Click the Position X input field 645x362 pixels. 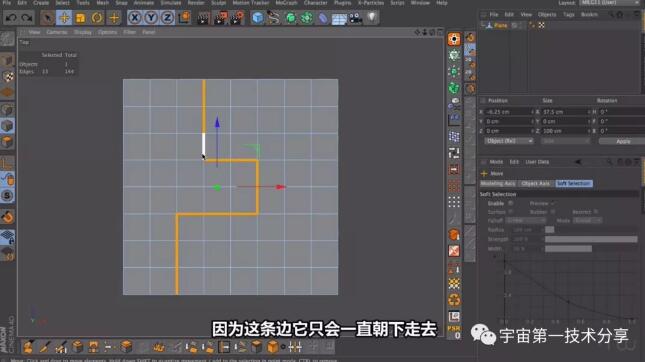tap(508, 112)
